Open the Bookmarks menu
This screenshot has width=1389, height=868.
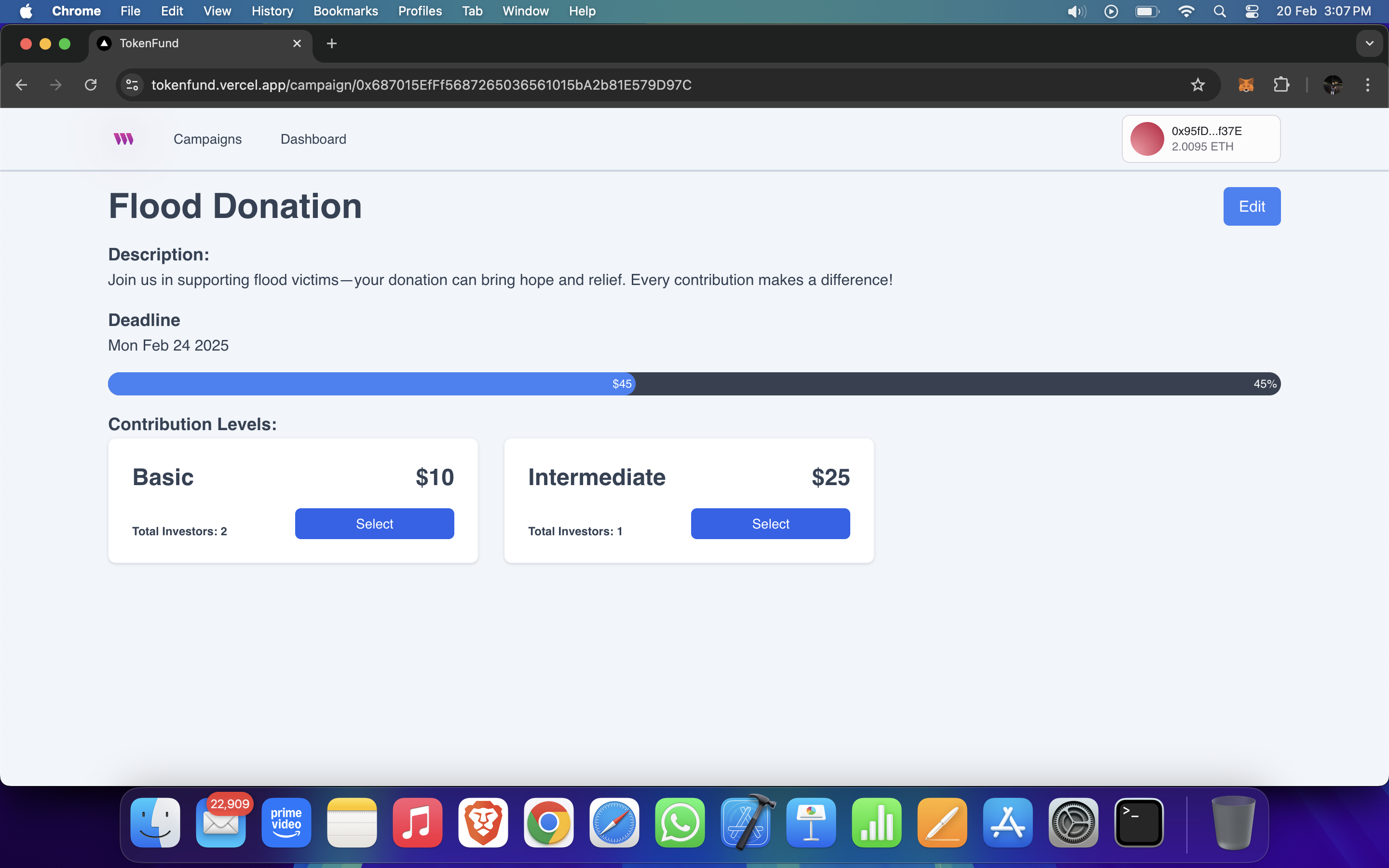coord(345,11)
